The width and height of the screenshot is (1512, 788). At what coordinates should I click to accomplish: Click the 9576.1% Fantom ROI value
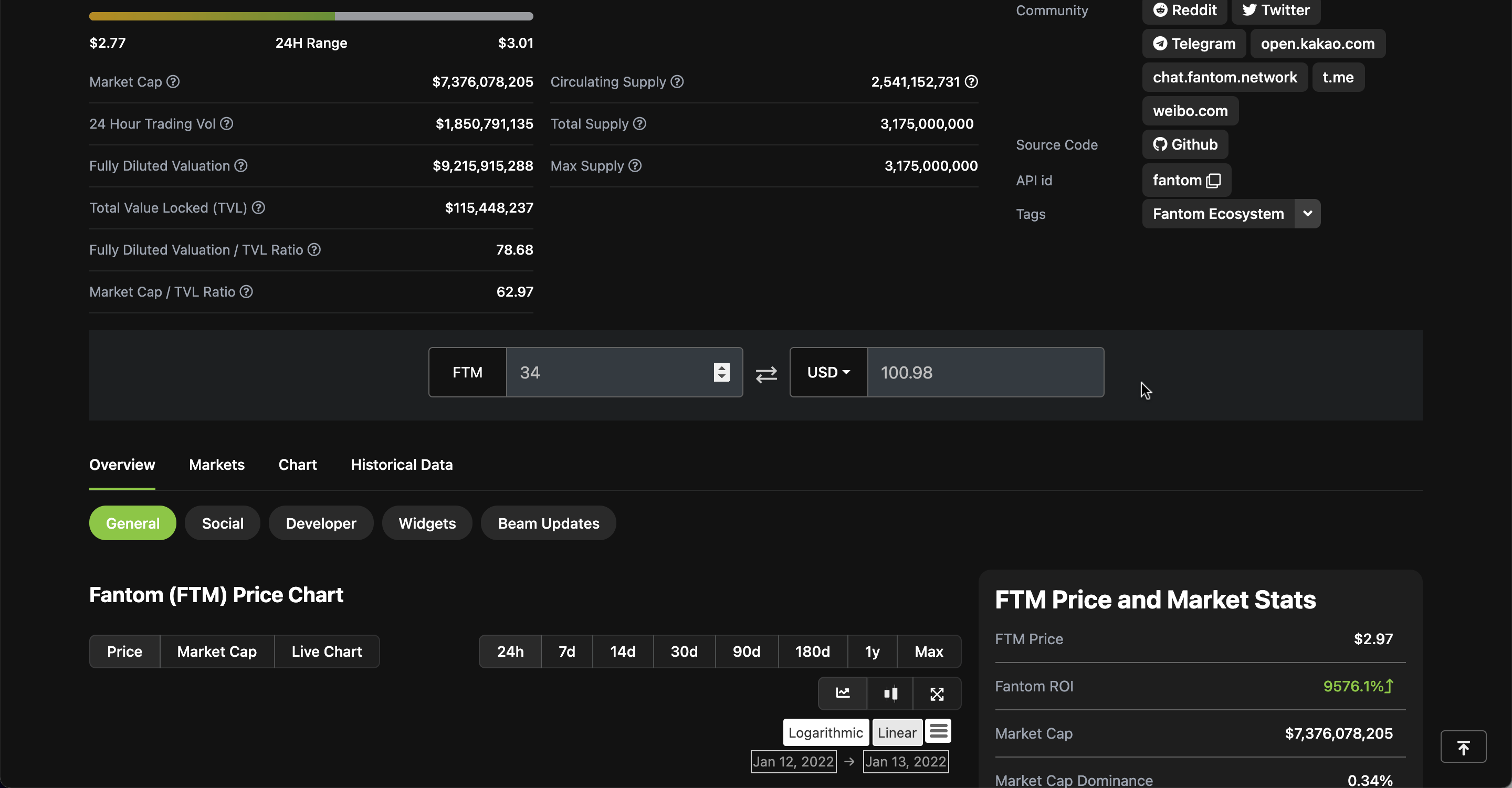[x=1358, y=686]
